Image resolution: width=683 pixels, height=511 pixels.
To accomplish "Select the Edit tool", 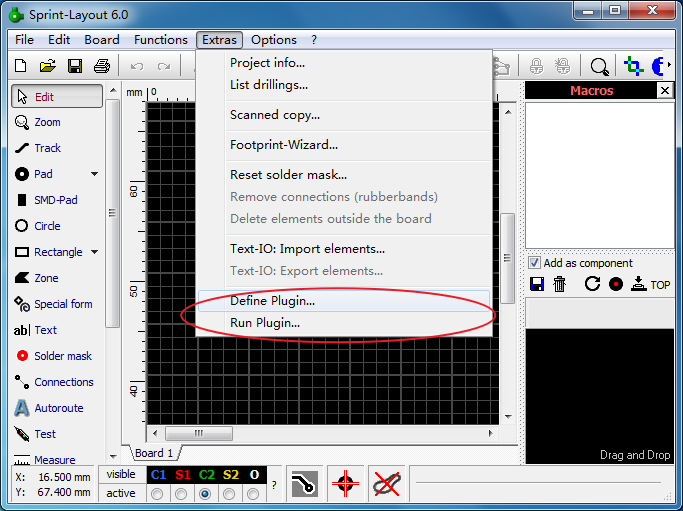I will pyautogui.click(x=57, y=96).
